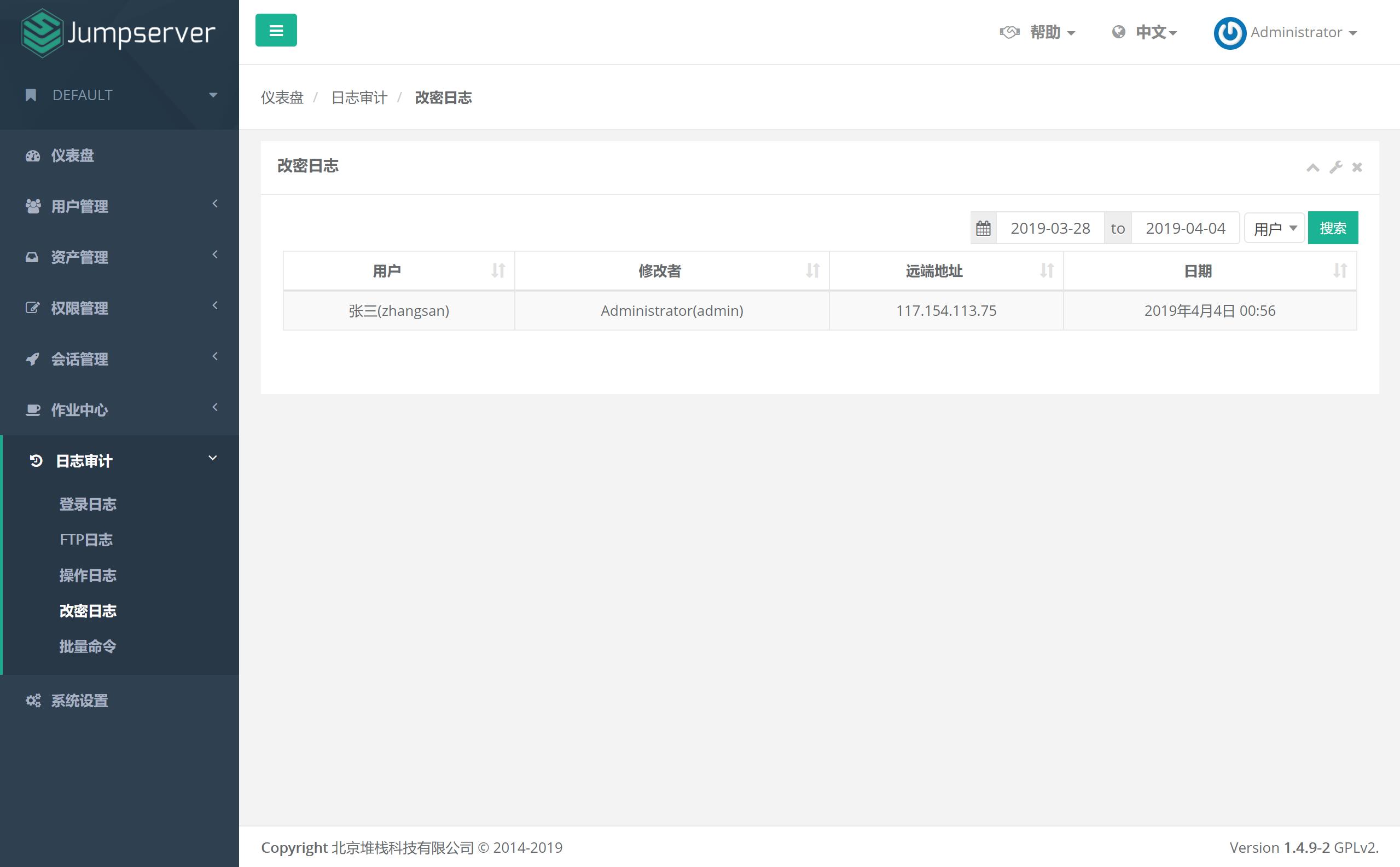Click the 系统设置 gears icon

(33, 701)
